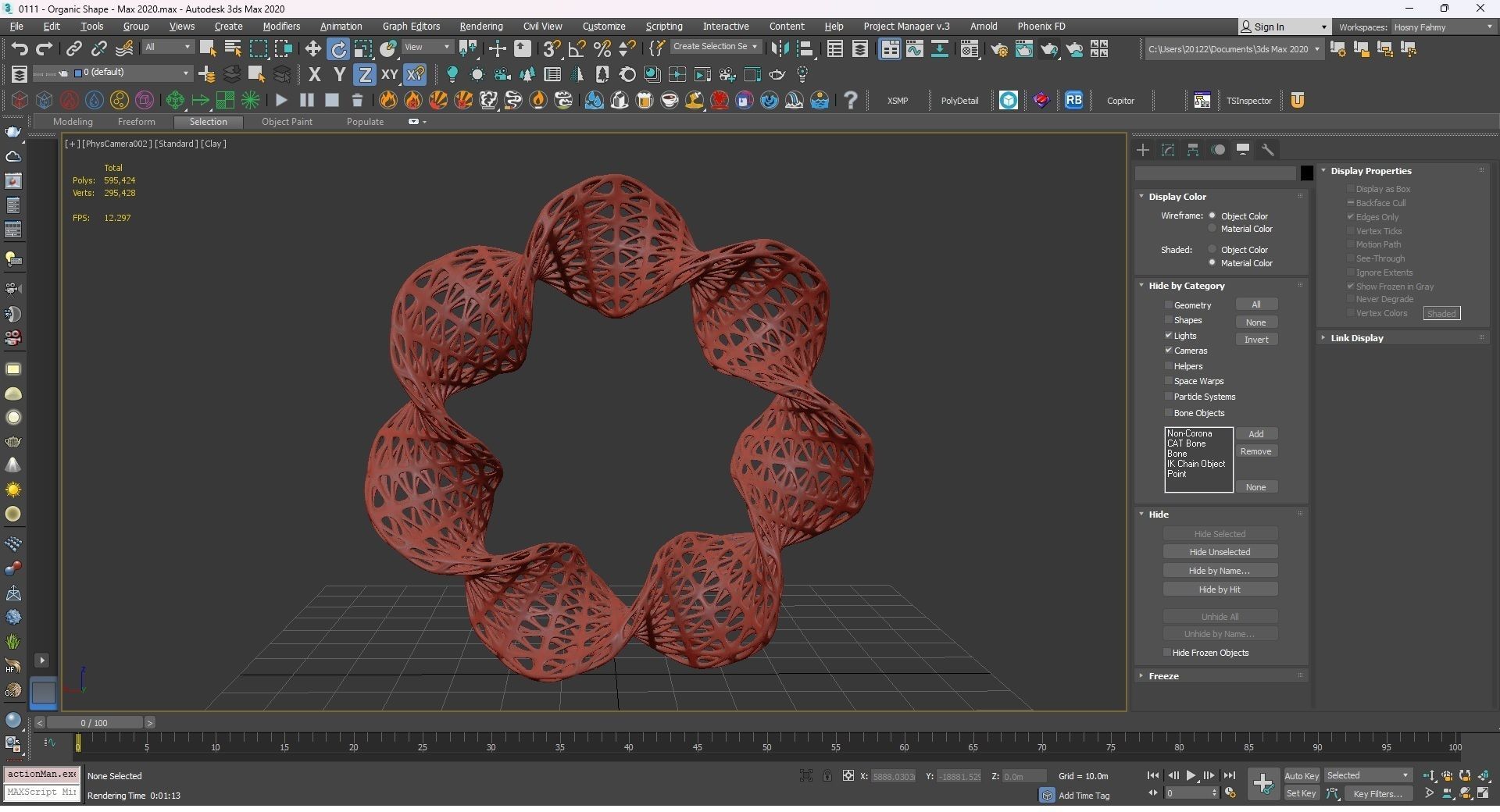1500x812 pixels.
Task: Toggle the Space Warps checkbox
Action: coord(1169,381)
